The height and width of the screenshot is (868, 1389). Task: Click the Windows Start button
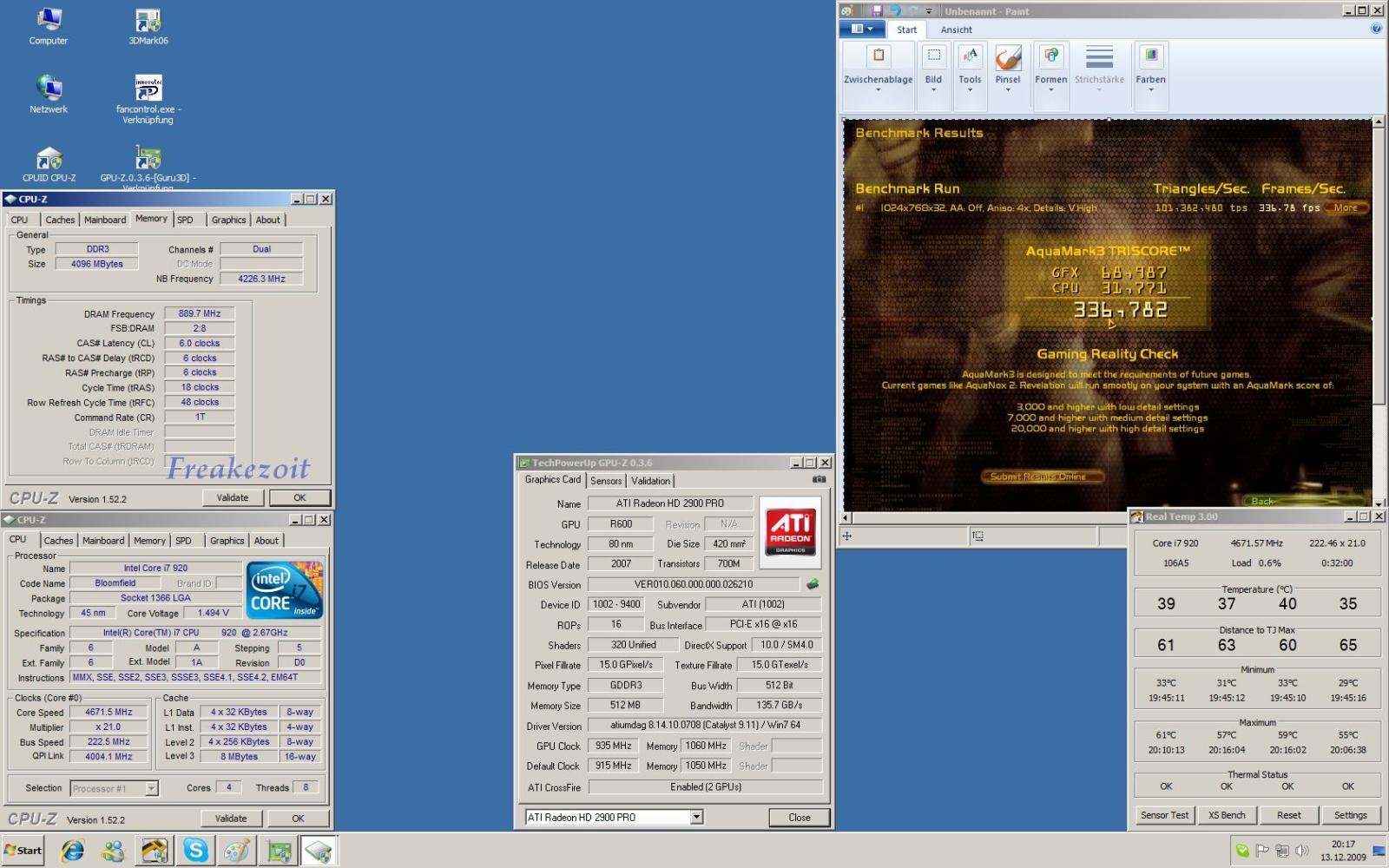23,851
